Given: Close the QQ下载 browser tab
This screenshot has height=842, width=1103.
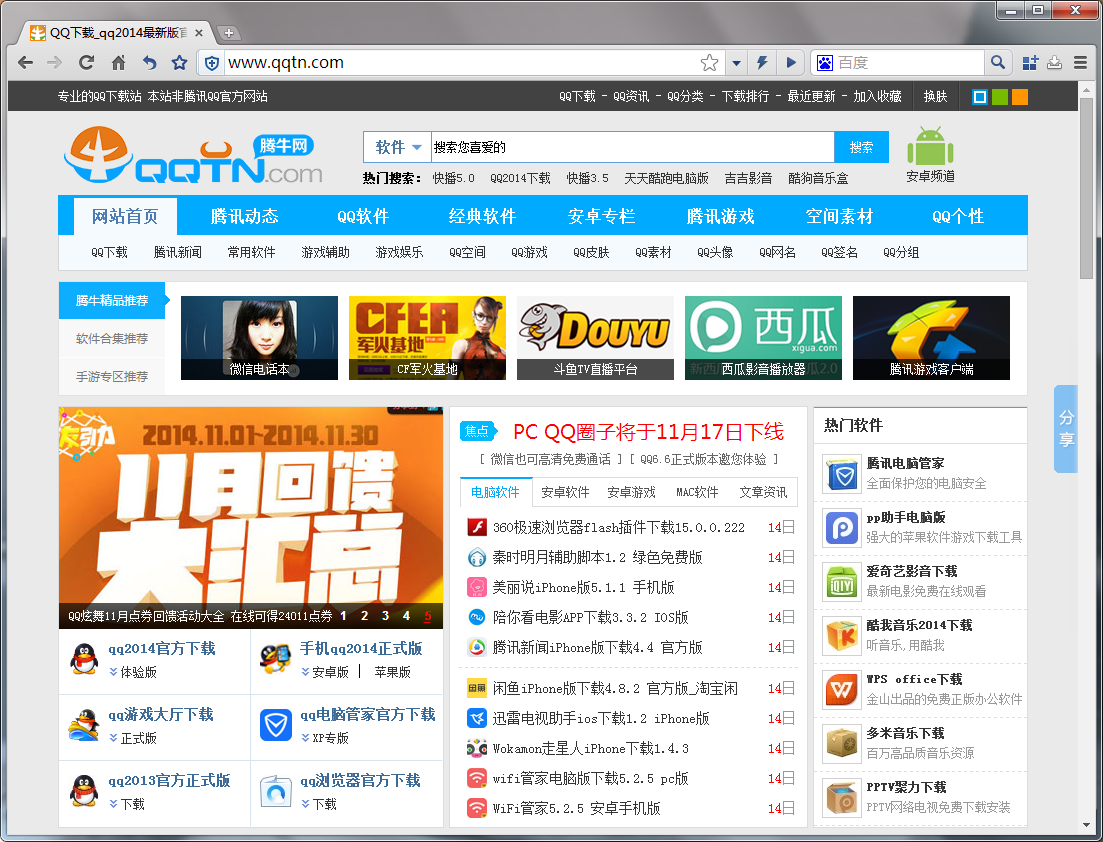Looking at the screenshot, I should click(199, 32).
